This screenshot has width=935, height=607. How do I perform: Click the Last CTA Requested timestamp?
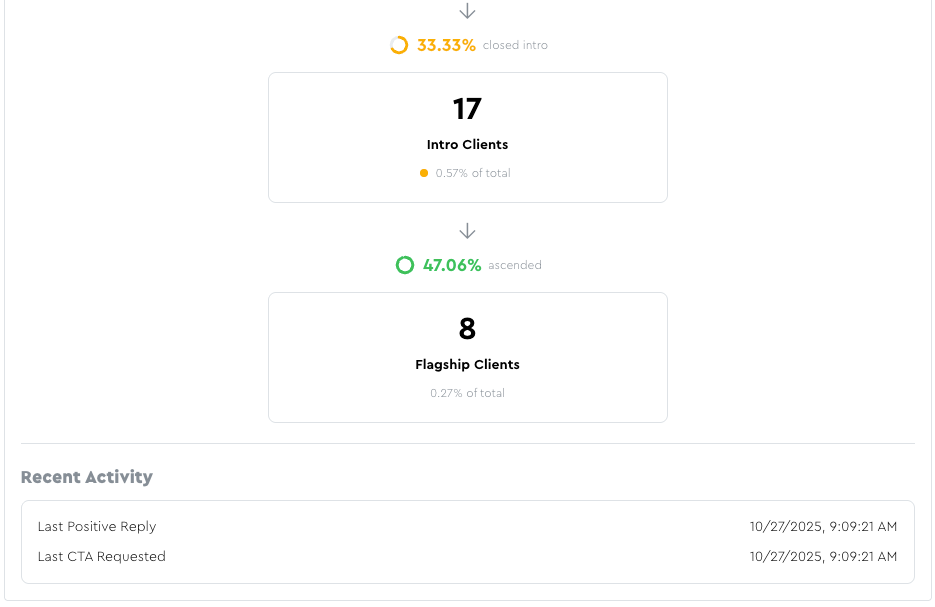pos(823,556)
